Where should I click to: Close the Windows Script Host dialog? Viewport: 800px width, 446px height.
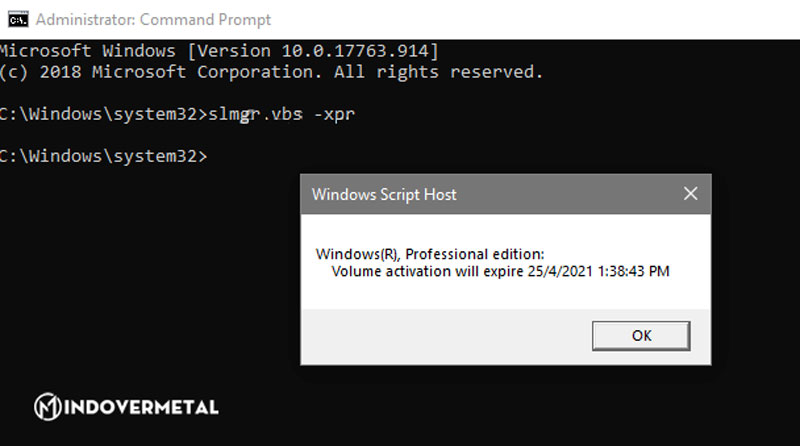tap(690, 194)
